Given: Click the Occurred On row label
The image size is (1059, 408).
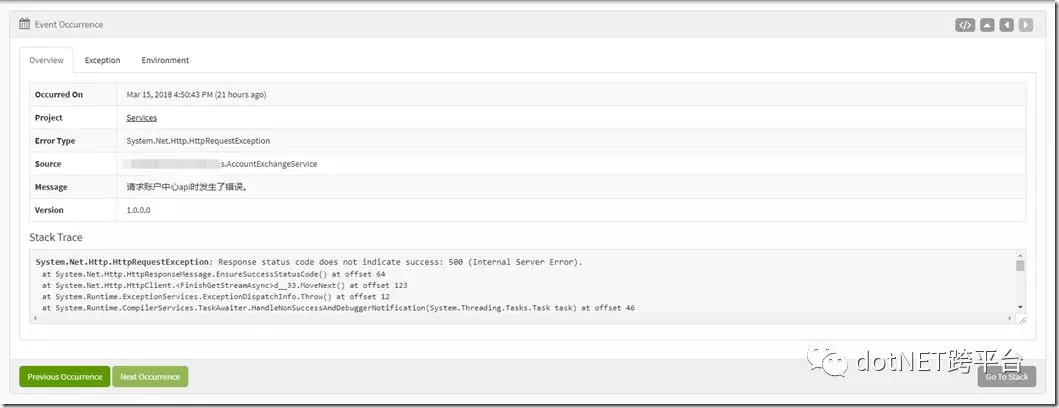Looking at the screenshot, I should 59,95.
